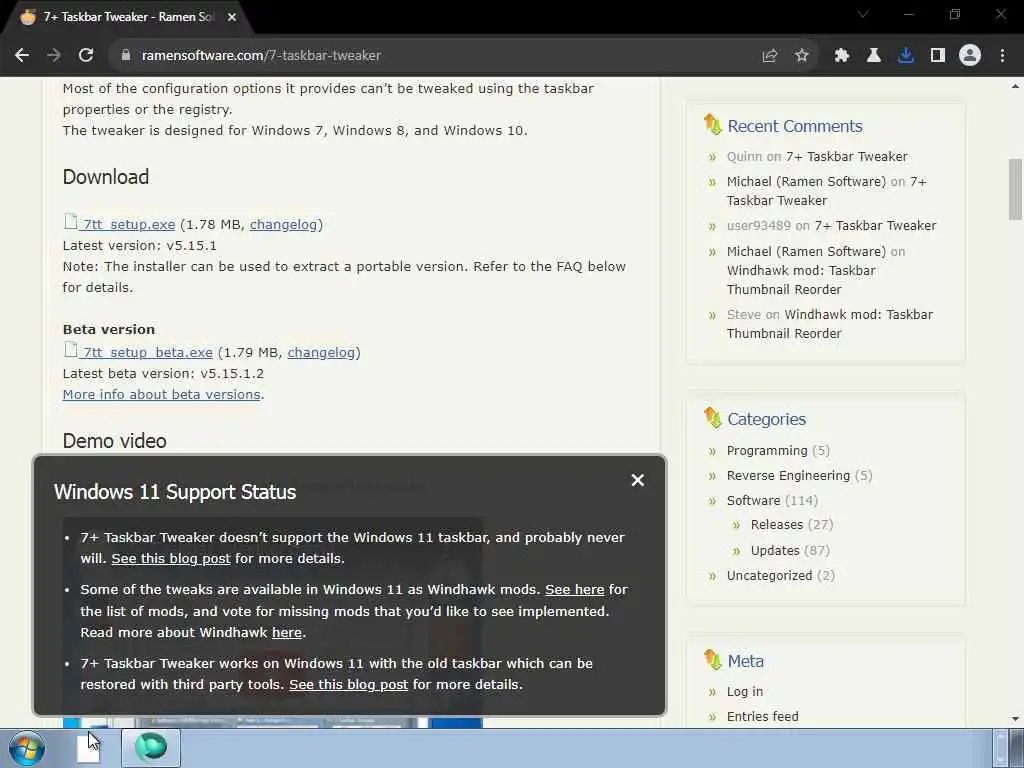This screenshot has width=1024, height=768.
Task: Click the browser forward arrow
Action: pos(54,56)
